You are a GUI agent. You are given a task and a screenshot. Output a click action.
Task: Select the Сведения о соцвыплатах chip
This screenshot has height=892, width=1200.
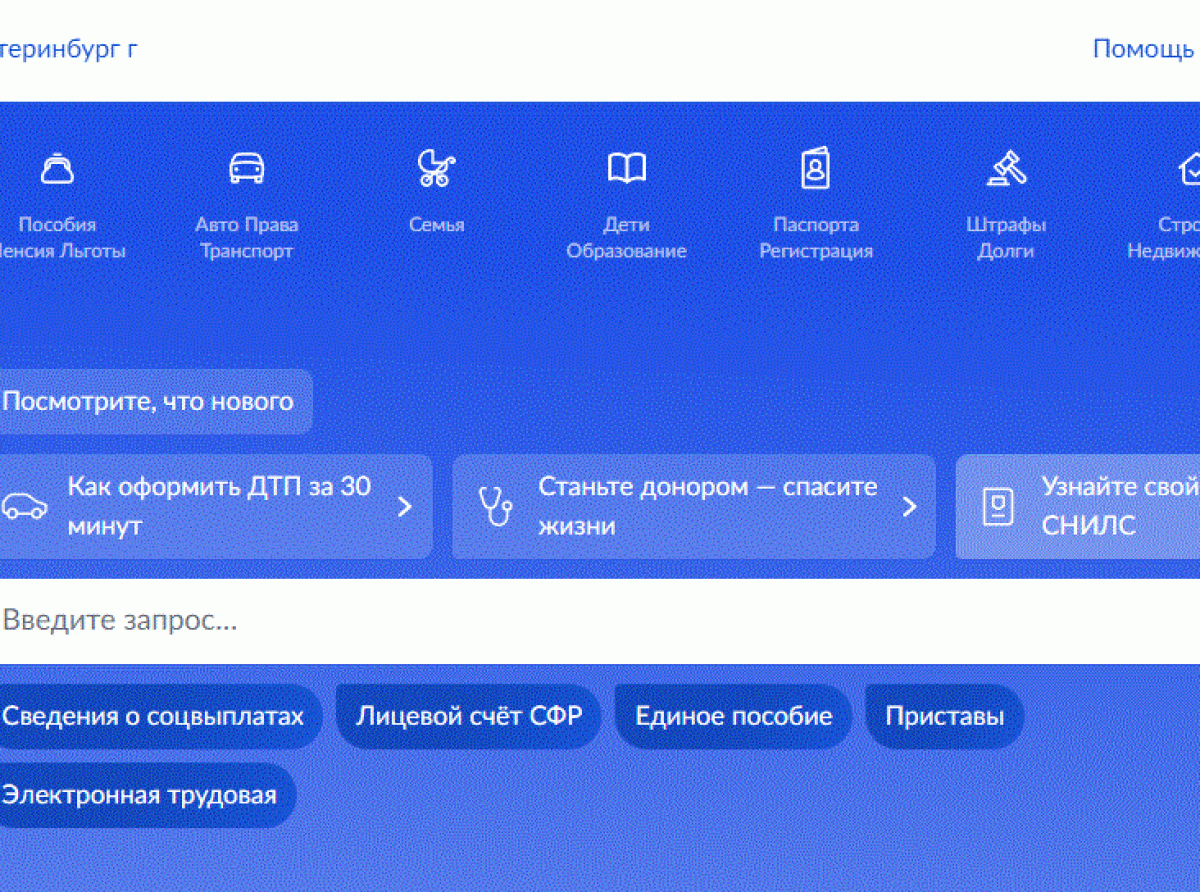click(154, 716)
